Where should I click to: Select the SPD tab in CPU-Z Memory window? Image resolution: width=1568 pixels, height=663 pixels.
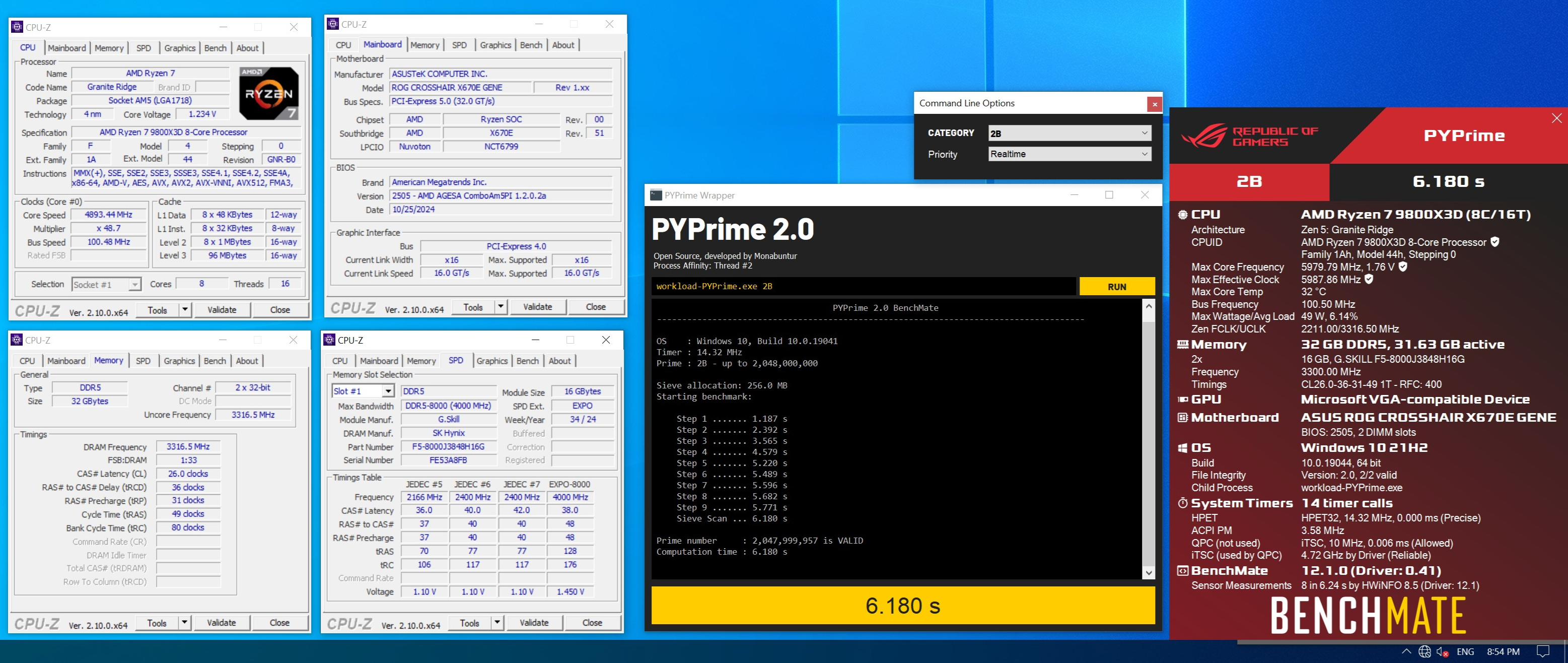point(143,361)
